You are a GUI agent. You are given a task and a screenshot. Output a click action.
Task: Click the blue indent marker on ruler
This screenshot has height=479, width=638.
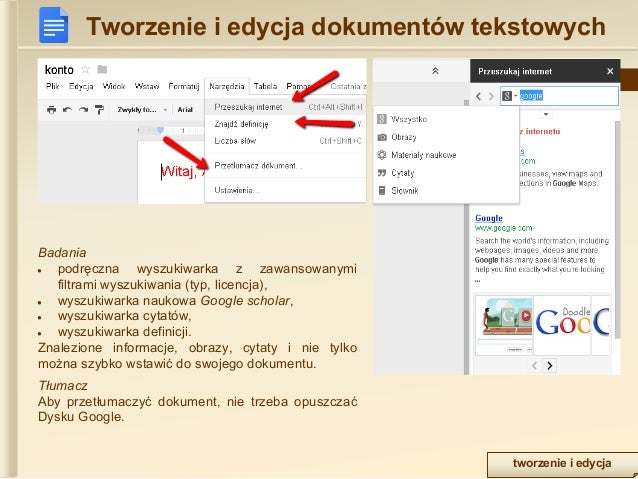pos(160,130)
